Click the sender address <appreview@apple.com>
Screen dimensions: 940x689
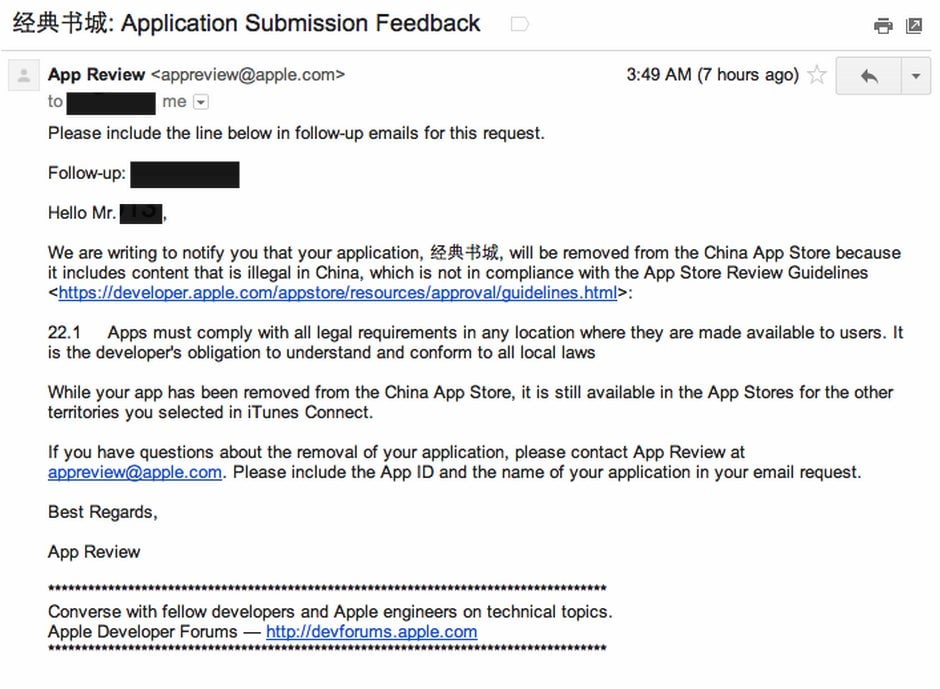coord(248,74)
